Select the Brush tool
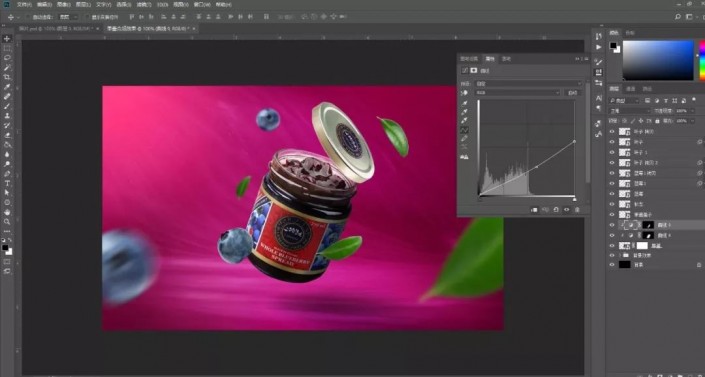 tap(7, 106)
